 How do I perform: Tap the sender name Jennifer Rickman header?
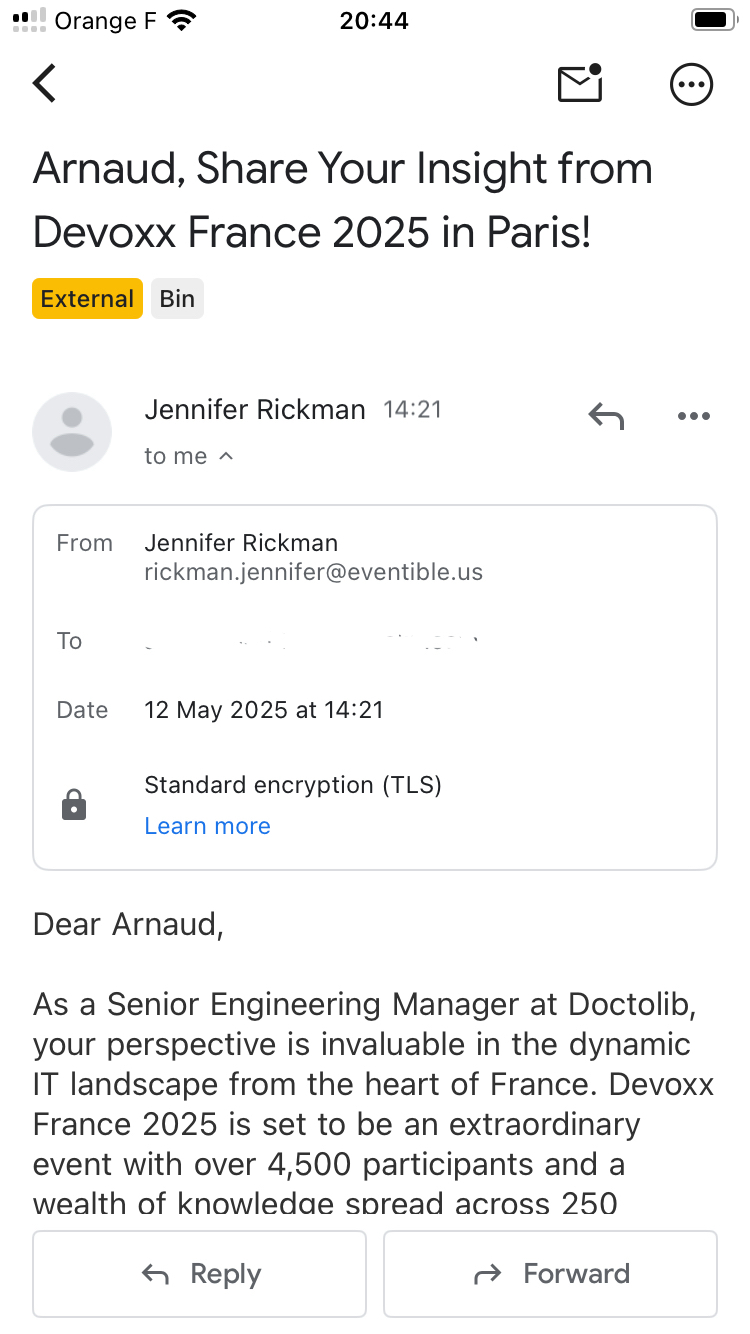click(254, 409)
